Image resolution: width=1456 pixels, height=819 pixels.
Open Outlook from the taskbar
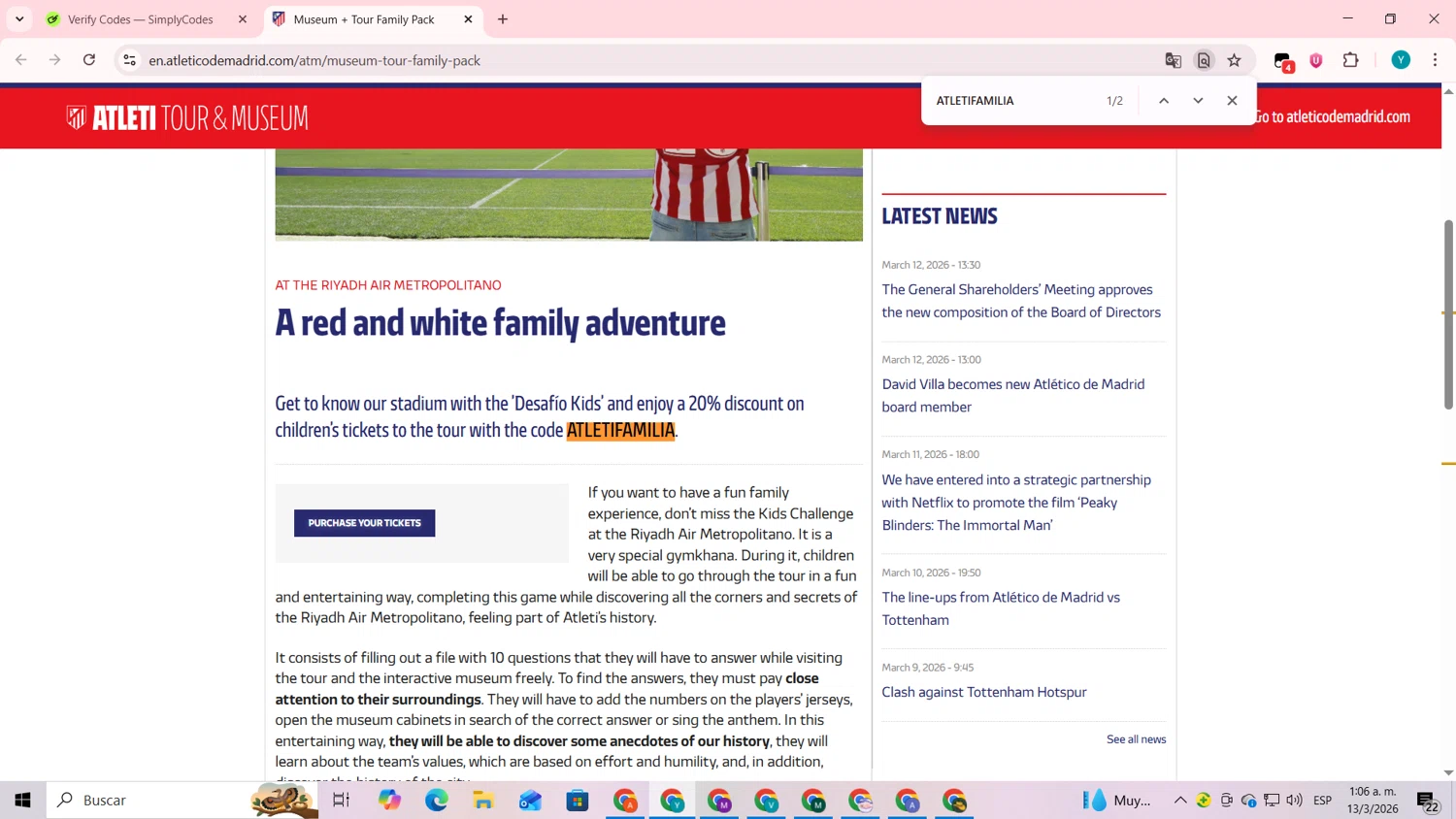click(530, 801)
